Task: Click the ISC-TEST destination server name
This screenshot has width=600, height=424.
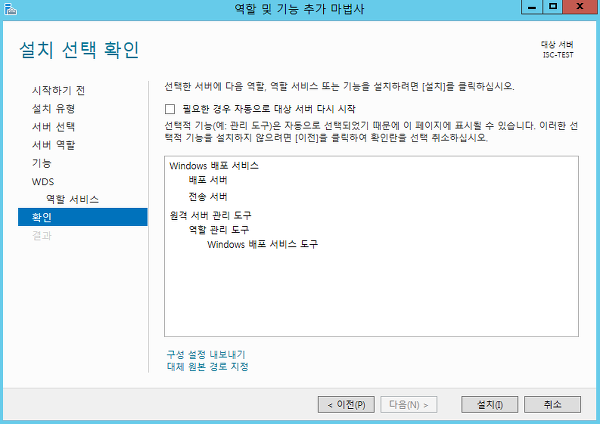Action: point(558,55)
